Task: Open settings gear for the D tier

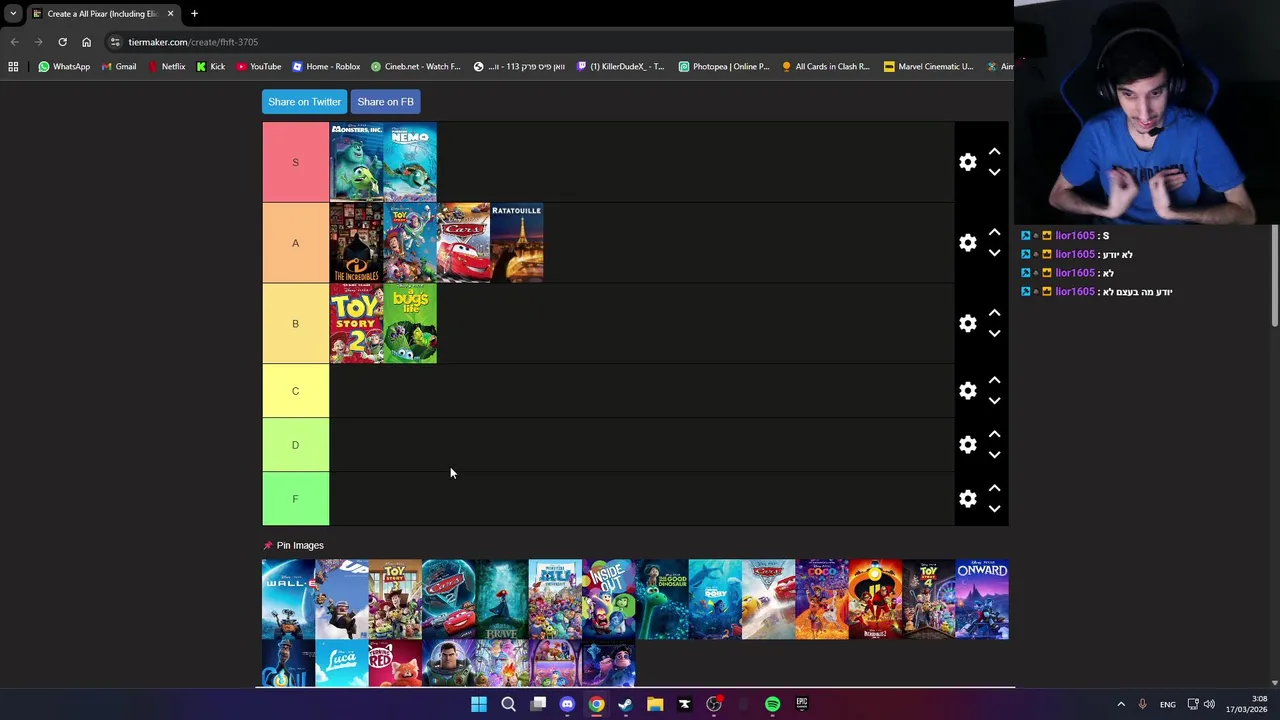Action: point(967,445)
